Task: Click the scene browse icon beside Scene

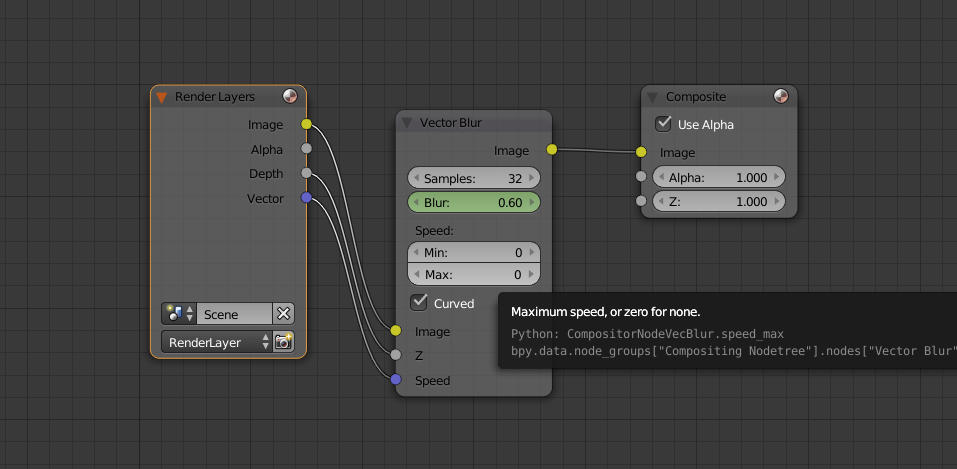Action: (179, 314)
